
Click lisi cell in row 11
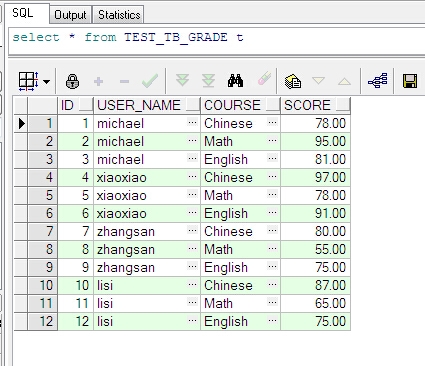tap(147, 304)
